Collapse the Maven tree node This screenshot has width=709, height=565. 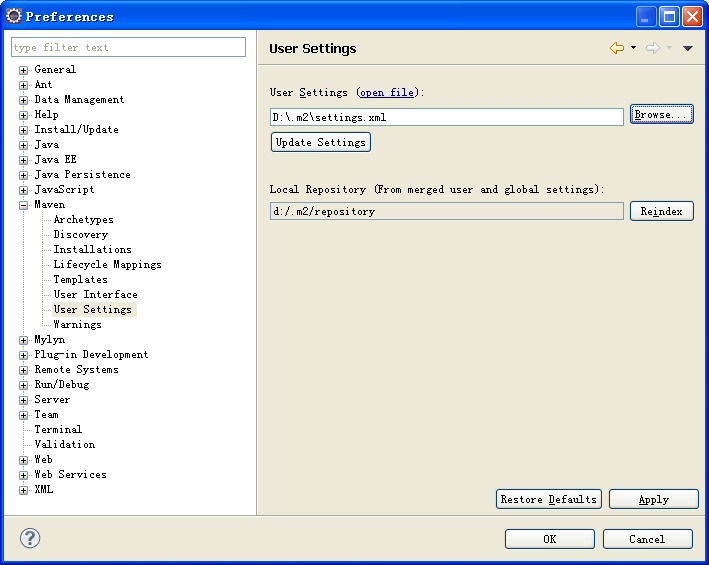pyautogui.click(x=24, y=205)
